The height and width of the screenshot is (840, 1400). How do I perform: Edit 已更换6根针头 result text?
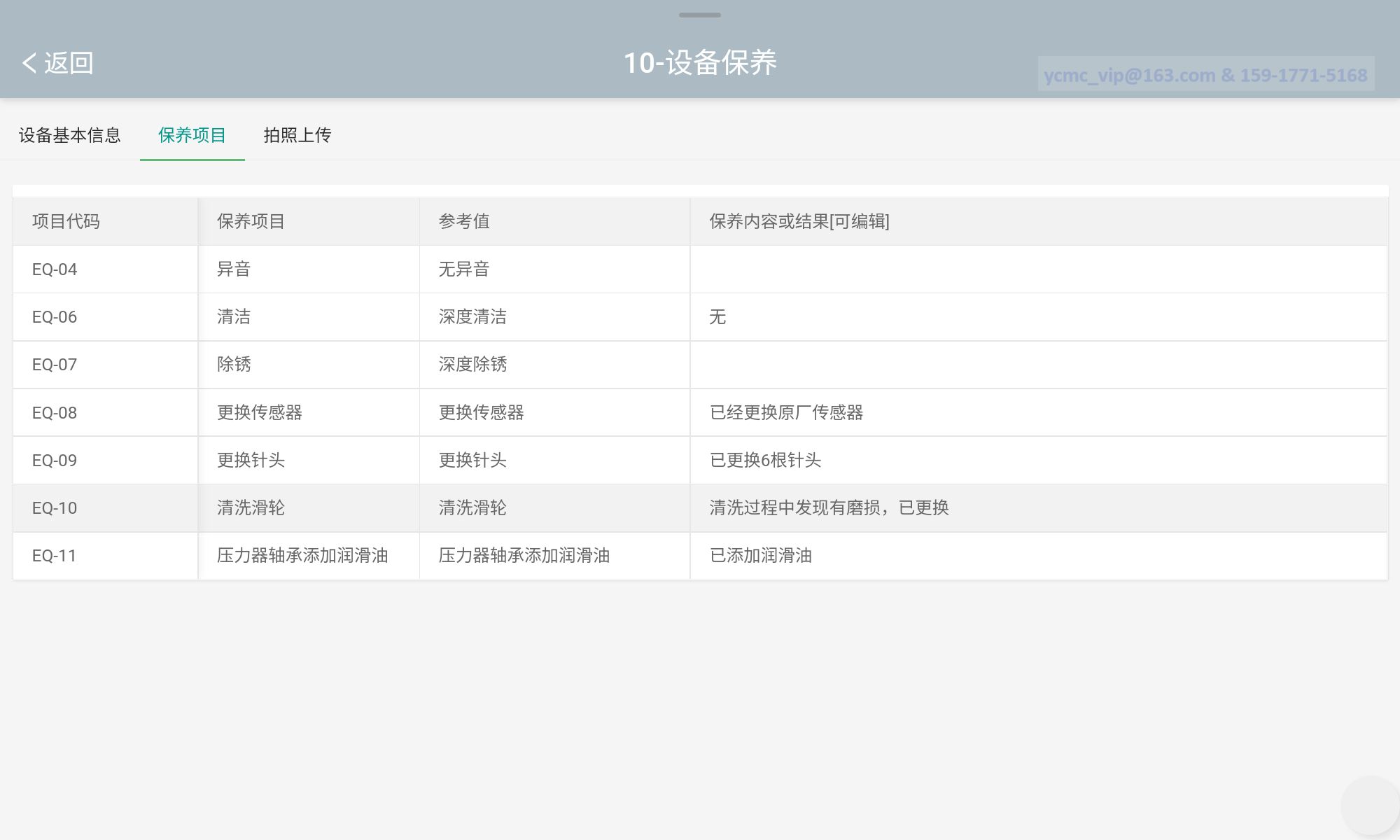pos(765,460)
